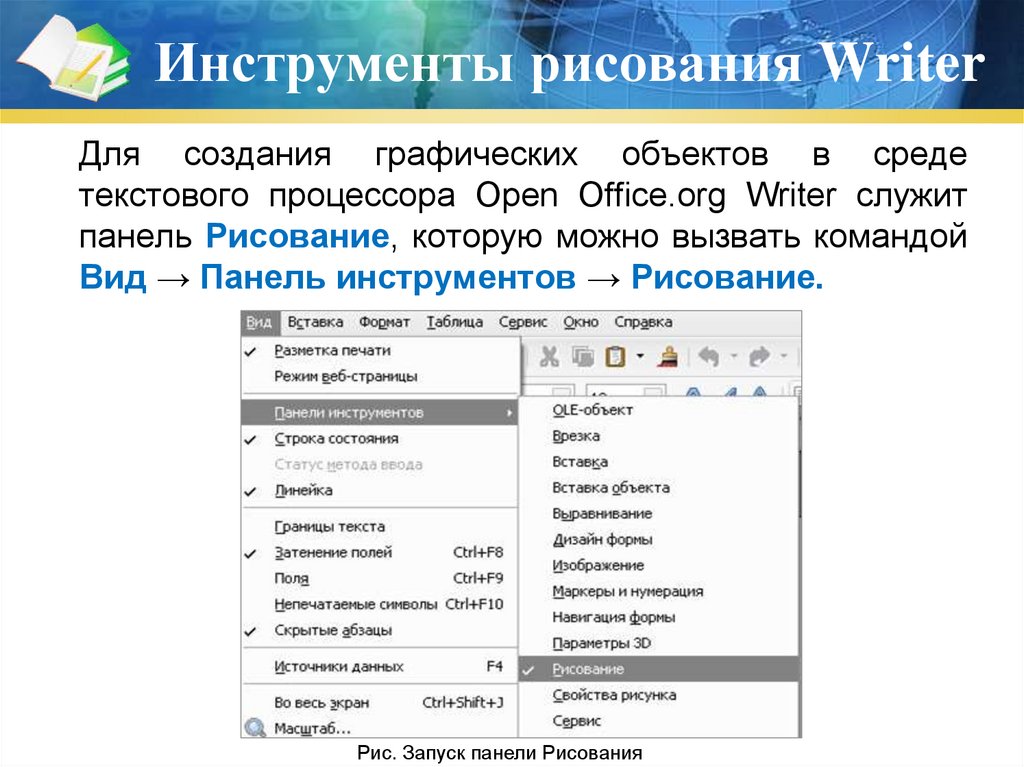
Task: Open the Формат menu
Action: point(385,322)
